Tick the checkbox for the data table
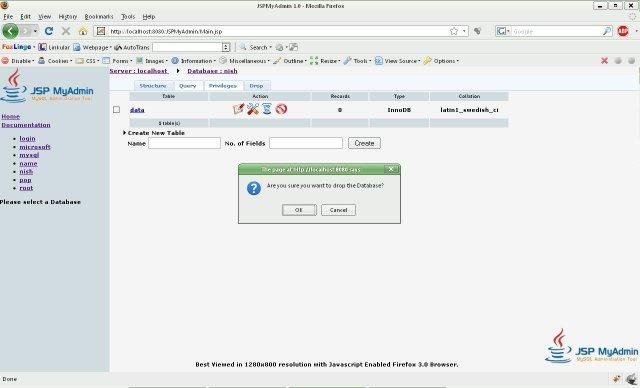 (x=116, y=109)
